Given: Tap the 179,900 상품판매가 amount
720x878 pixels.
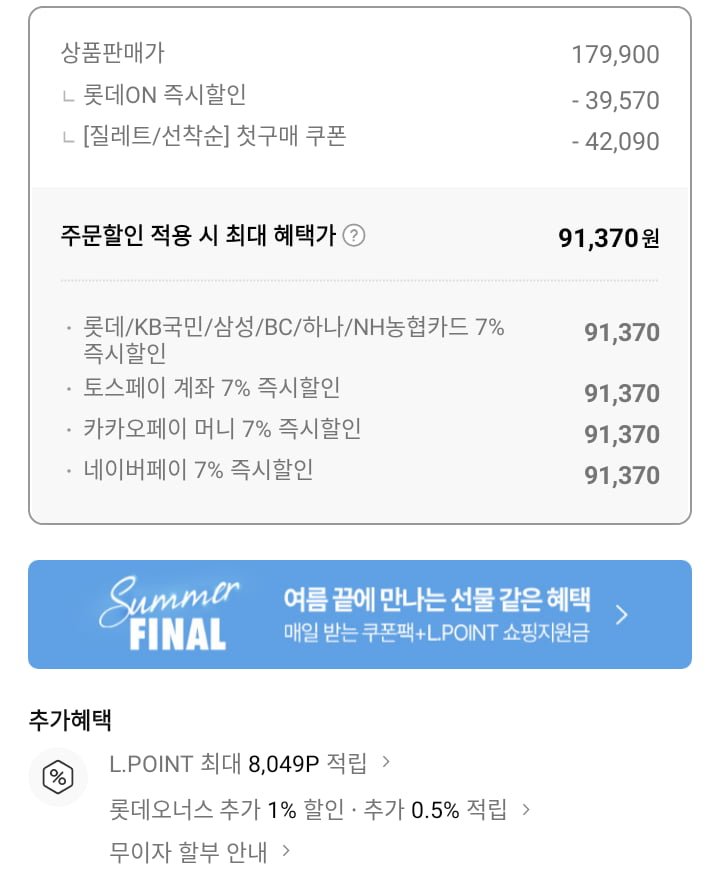Looking at the screenshot, I should coord(615,54).
